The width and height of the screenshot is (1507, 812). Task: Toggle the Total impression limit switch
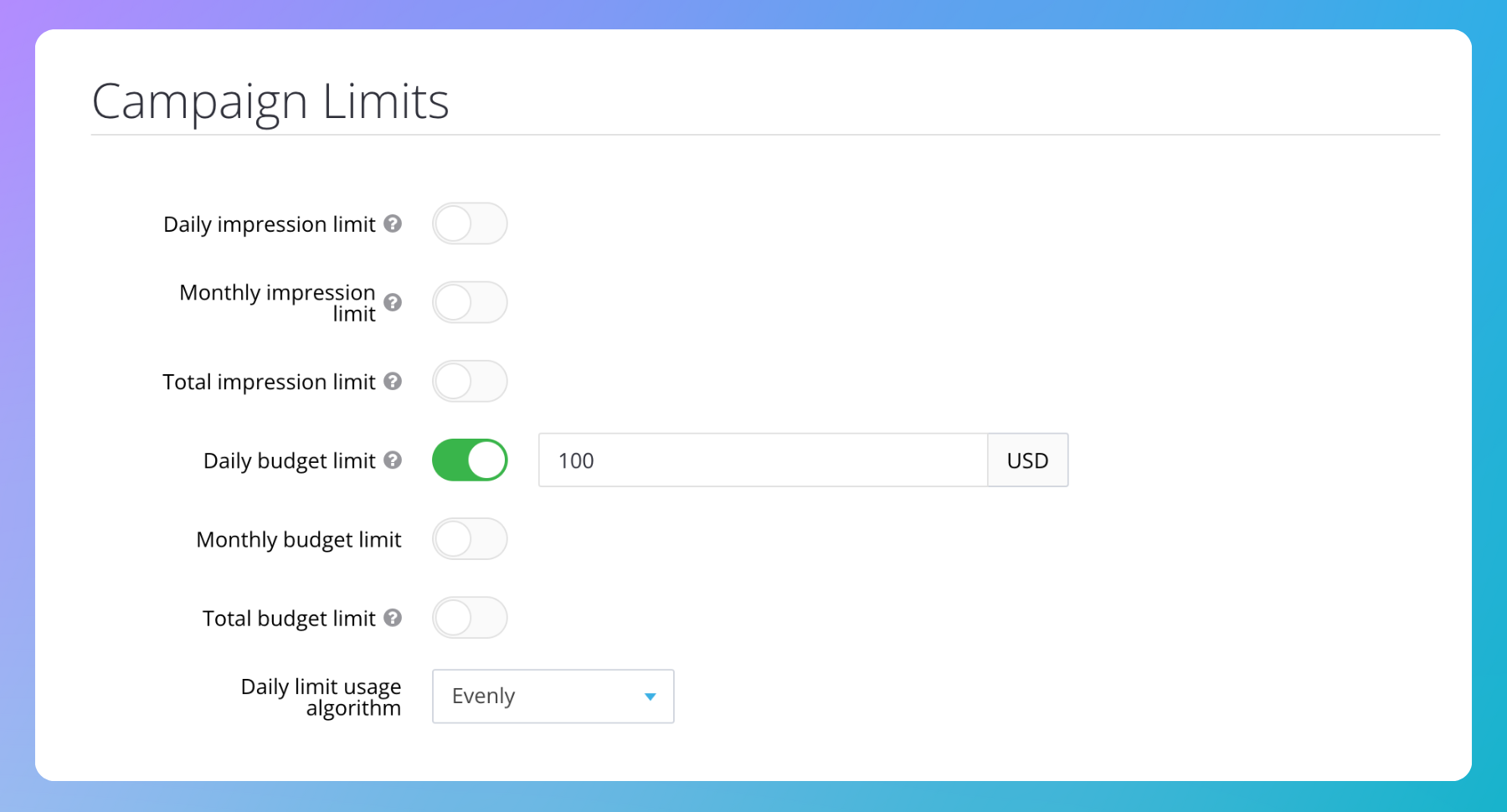pos(470,382)
